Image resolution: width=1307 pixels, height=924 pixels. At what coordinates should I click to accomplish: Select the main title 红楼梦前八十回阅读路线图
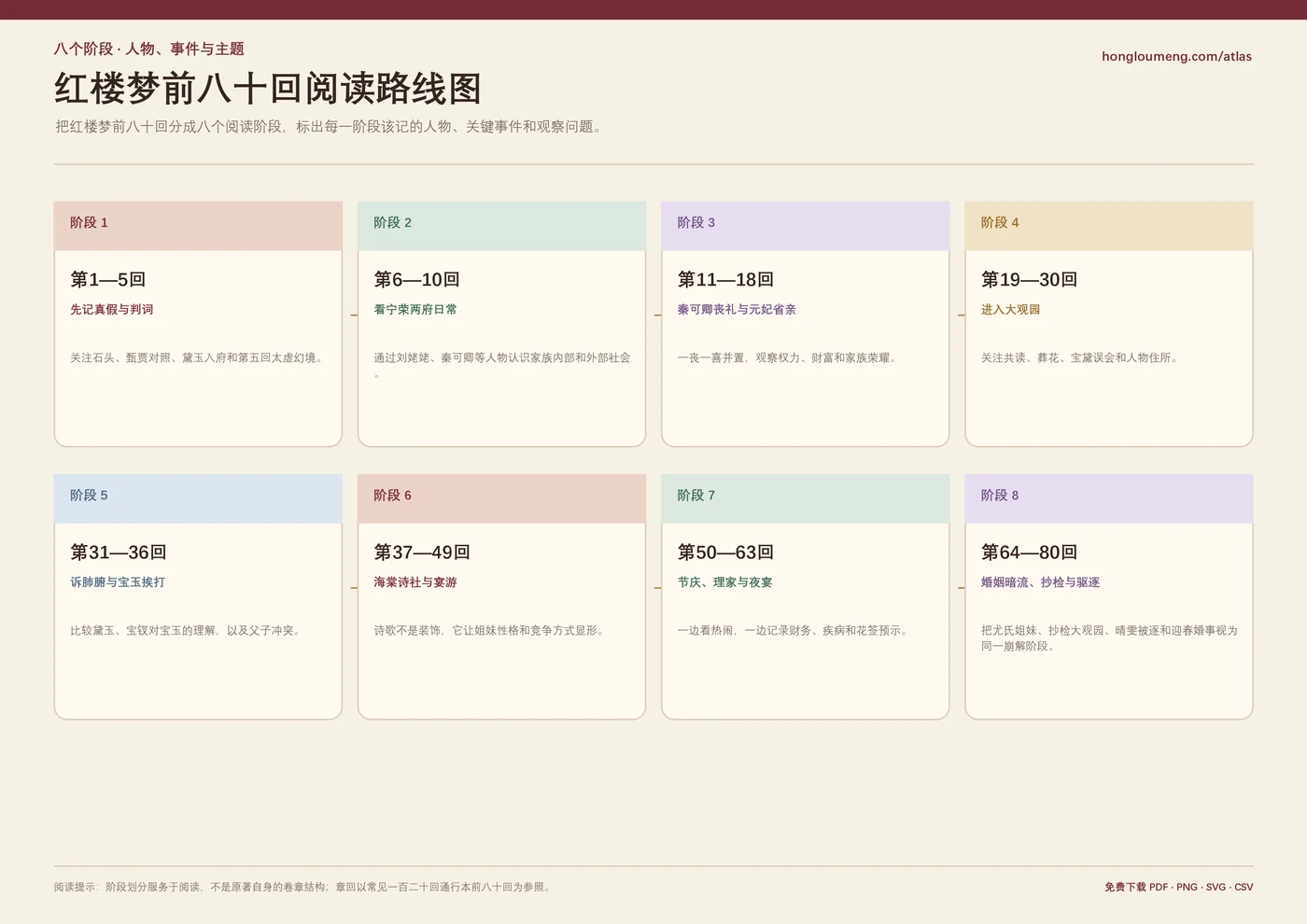268,89
